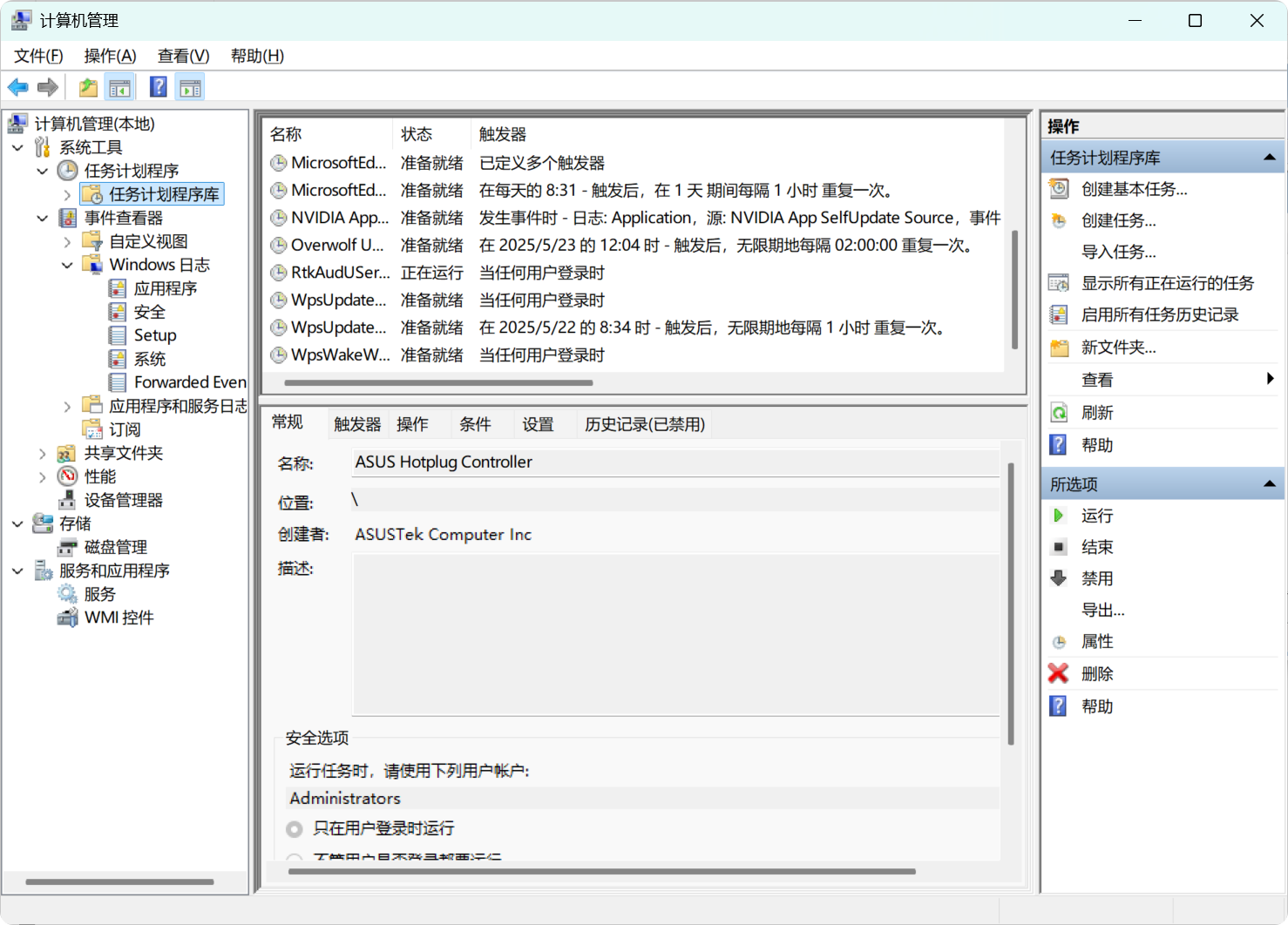1288x925 pixels.
Task: Click the up-one-level folder toolbar icon
Action: point(88,87)
